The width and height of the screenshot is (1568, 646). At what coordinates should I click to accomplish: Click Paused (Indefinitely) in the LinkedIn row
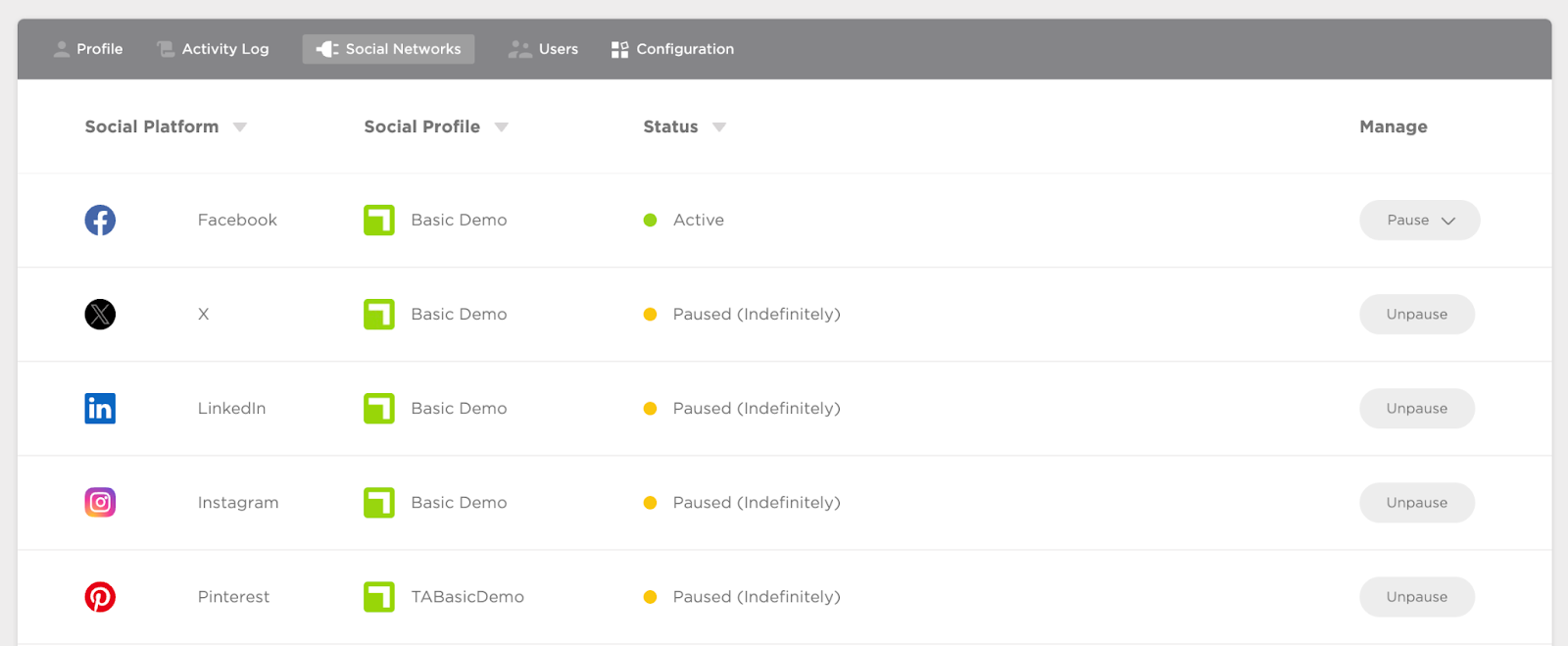coord(757,409)
